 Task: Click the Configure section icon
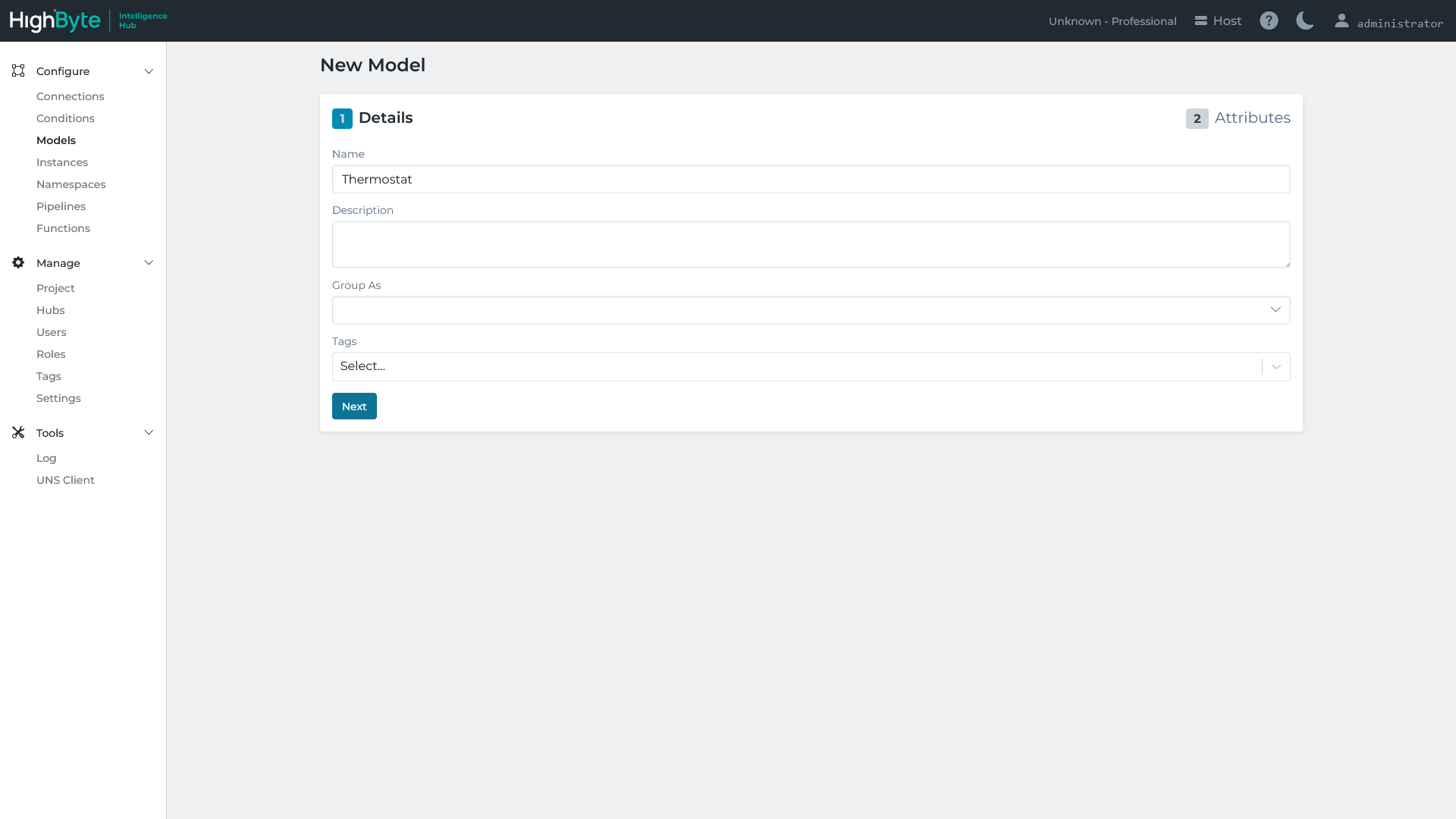18,71
